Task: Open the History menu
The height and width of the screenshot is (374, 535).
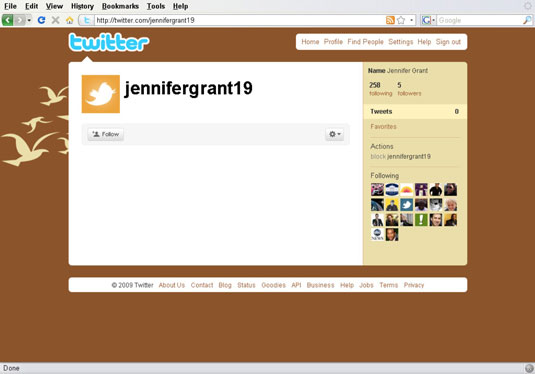Action: (82, 6)
